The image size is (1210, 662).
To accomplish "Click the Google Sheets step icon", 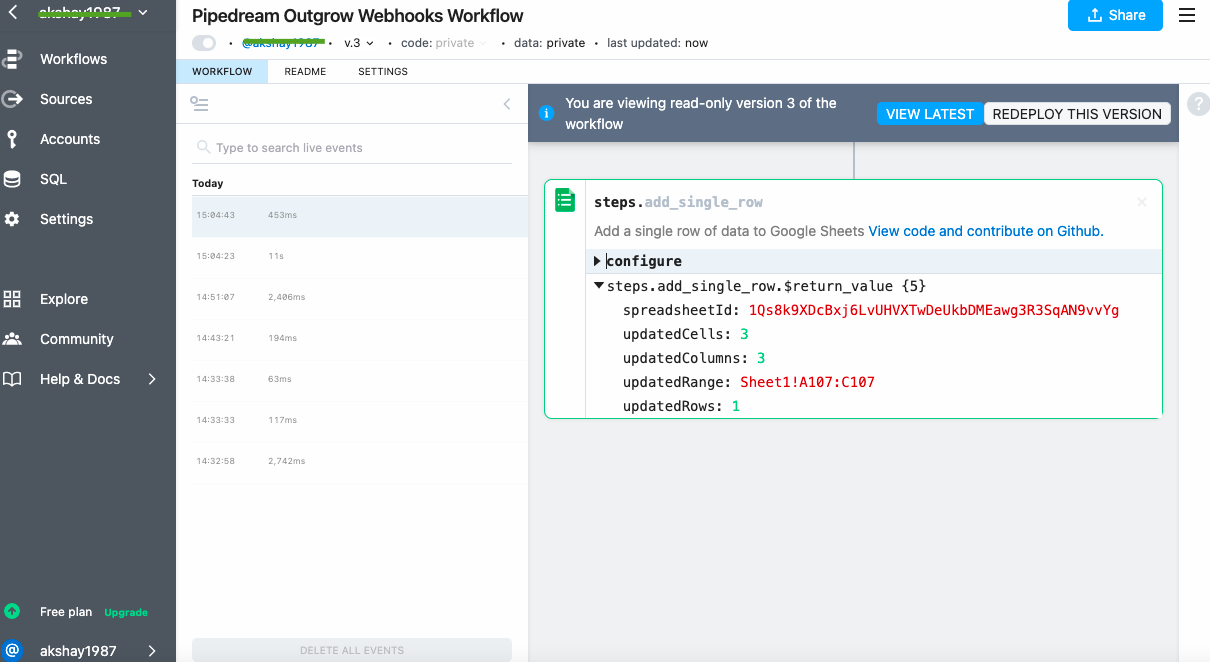I will [565, 200].
